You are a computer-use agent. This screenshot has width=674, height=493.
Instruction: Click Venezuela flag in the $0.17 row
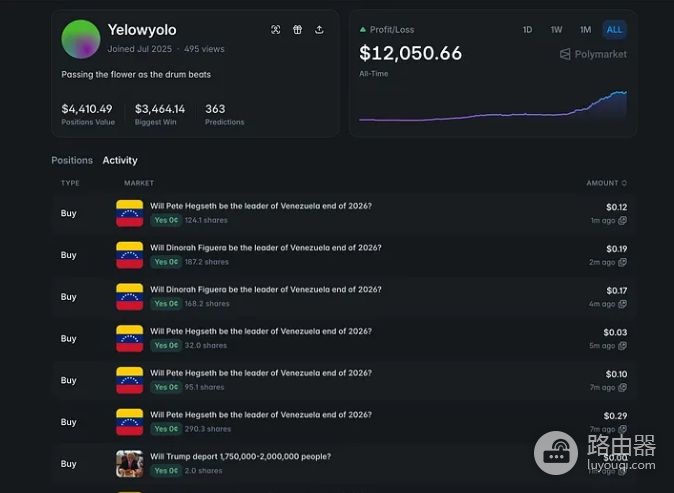129,297
